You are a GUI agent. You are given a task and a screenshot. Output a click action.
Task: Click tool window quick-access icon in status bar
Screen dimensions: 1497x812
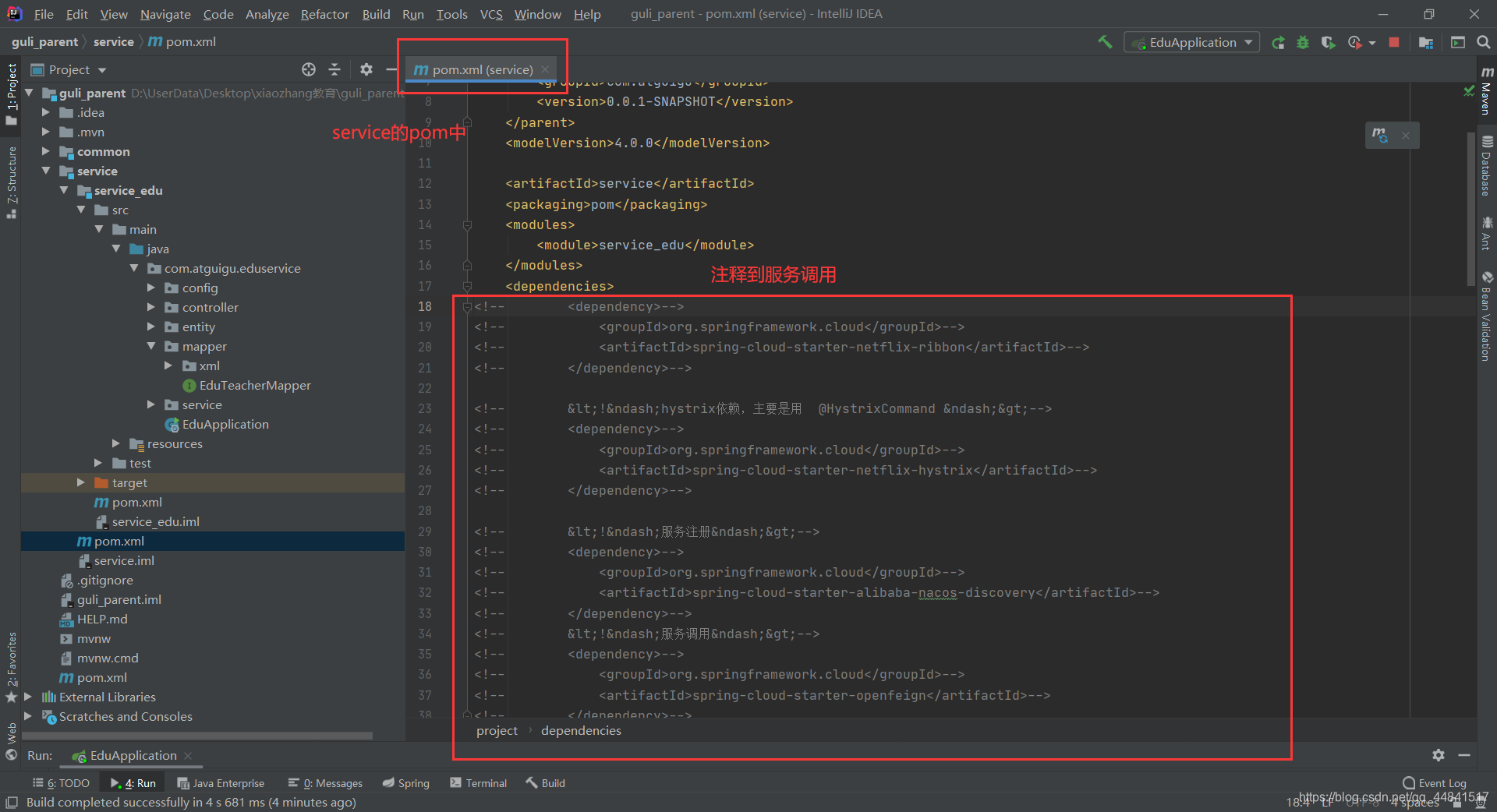12,803
